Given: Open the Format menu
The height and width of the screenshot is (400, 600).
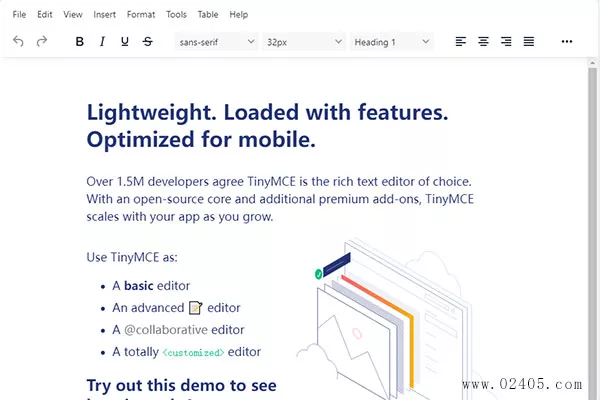Looking at the screenshot, I should pyautogui.click(x=141, y=15).
